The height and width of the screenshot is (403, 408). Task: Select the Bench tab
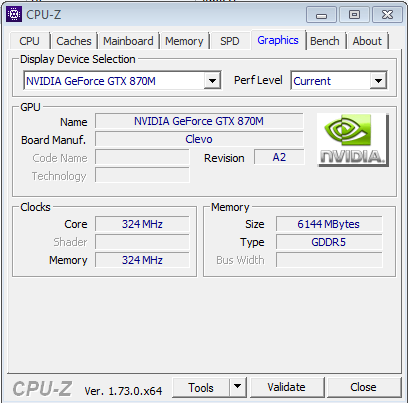[325, 41]
